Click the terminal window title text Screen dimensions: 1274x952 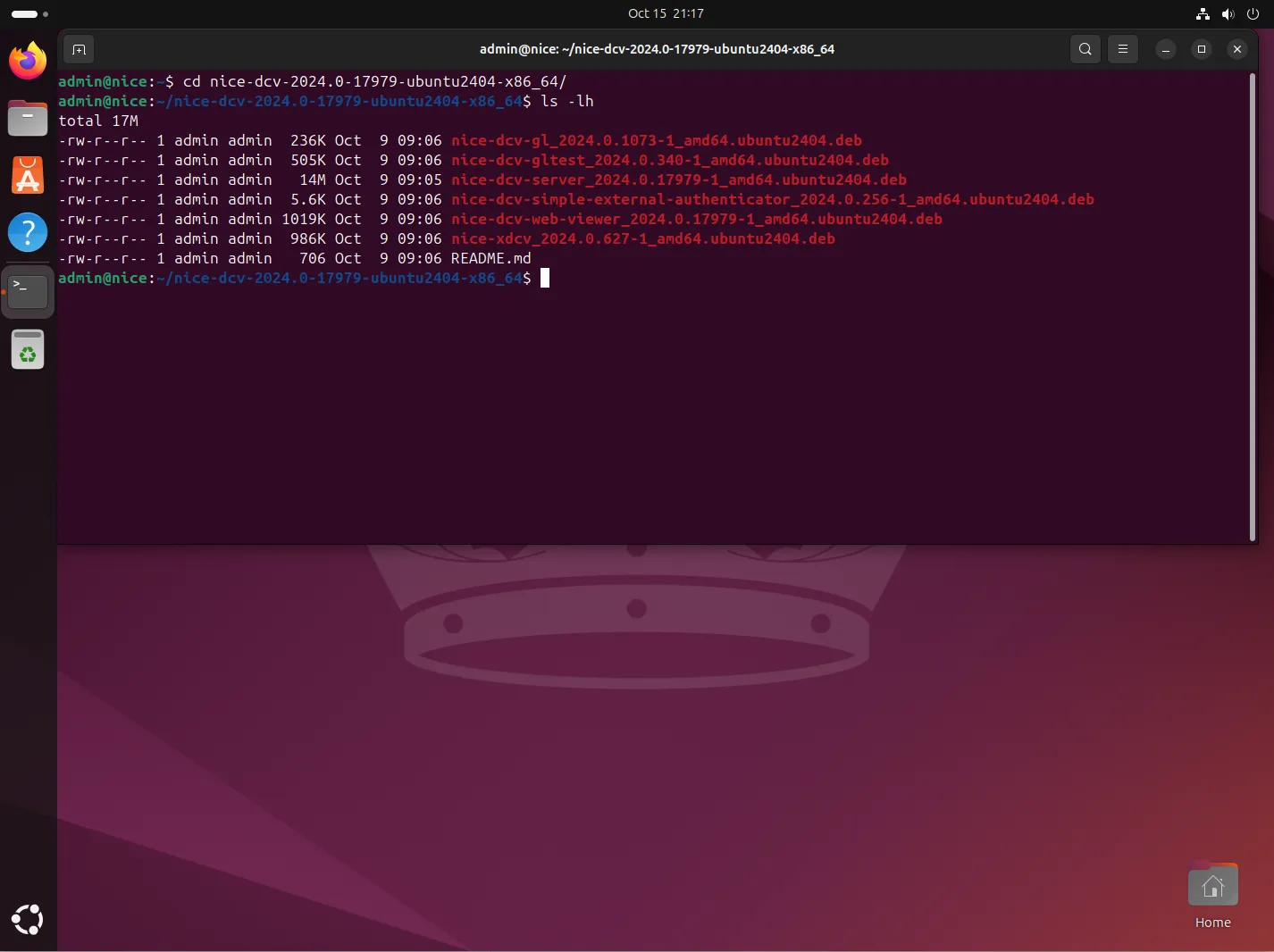(x=657, y=49)
